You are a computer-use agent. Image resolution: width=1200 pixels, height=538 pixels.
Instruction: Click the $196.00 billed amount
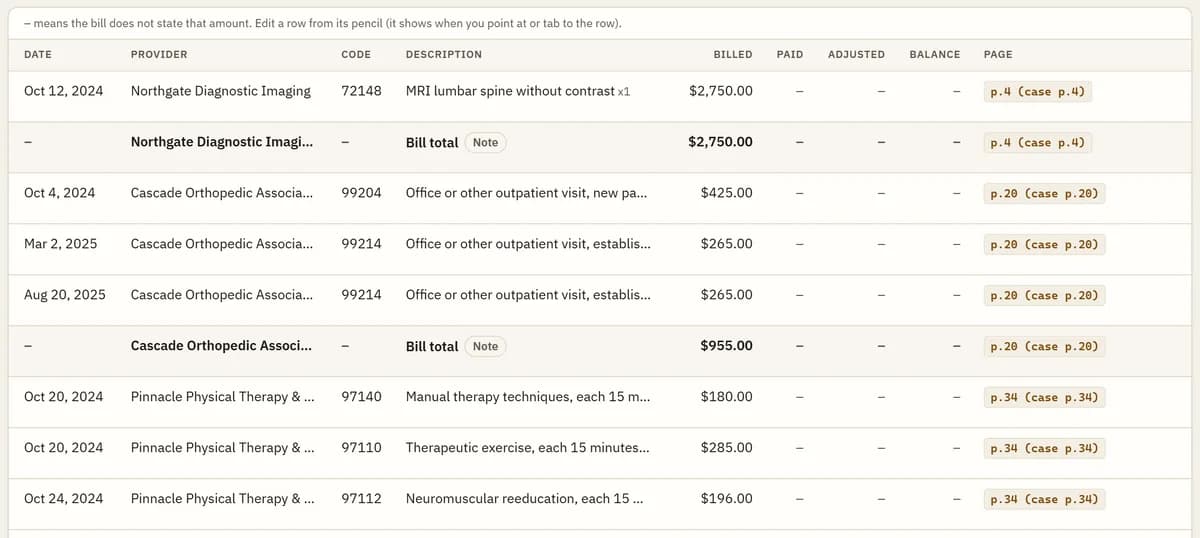click(727, 498)
